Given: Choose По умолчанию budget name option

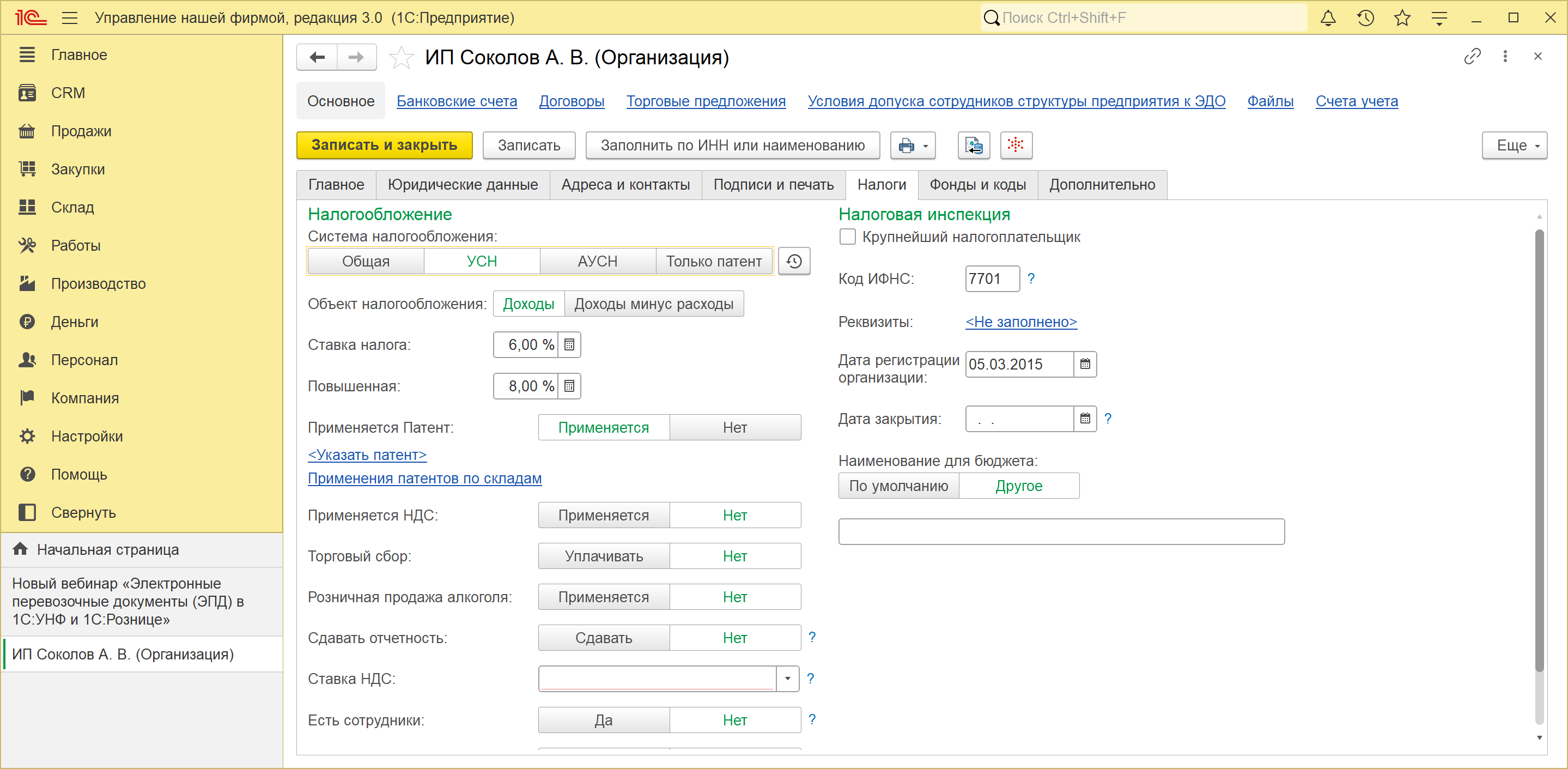Looking at the screenshot, I should (898, 486).
